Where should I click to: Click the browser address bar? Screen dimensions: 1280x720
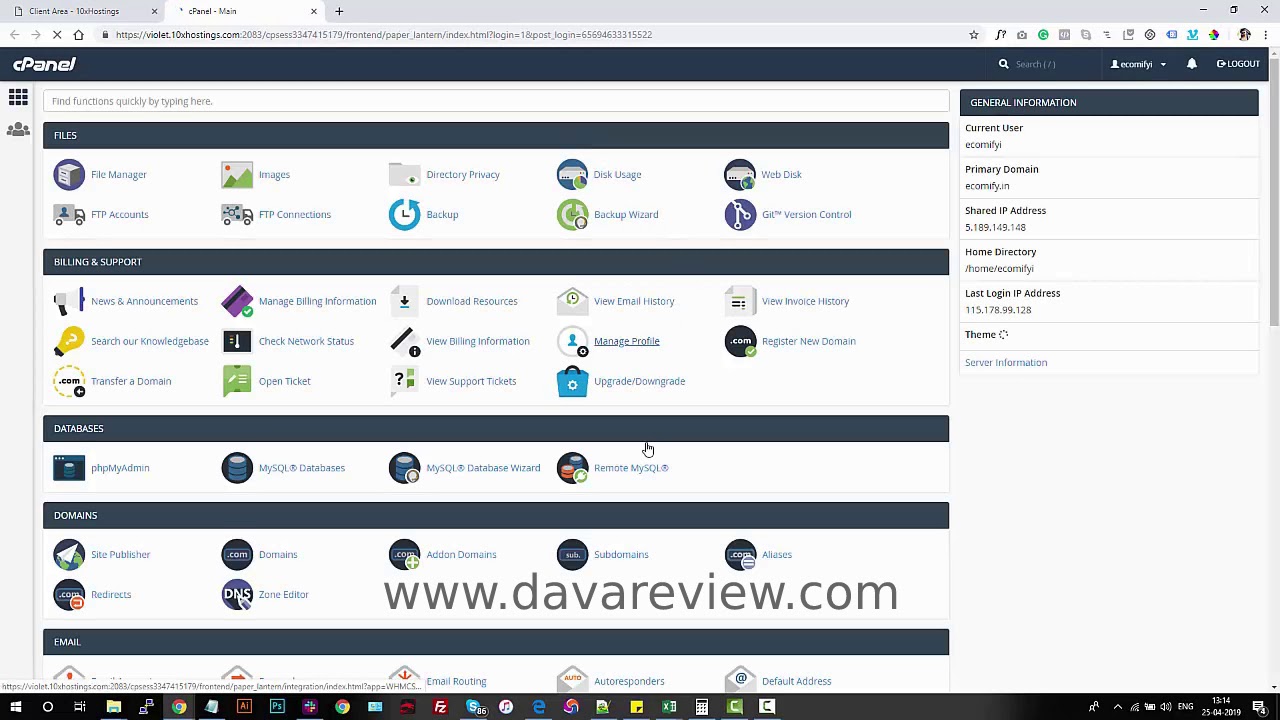pyautogui.click(x=530, y=35)
